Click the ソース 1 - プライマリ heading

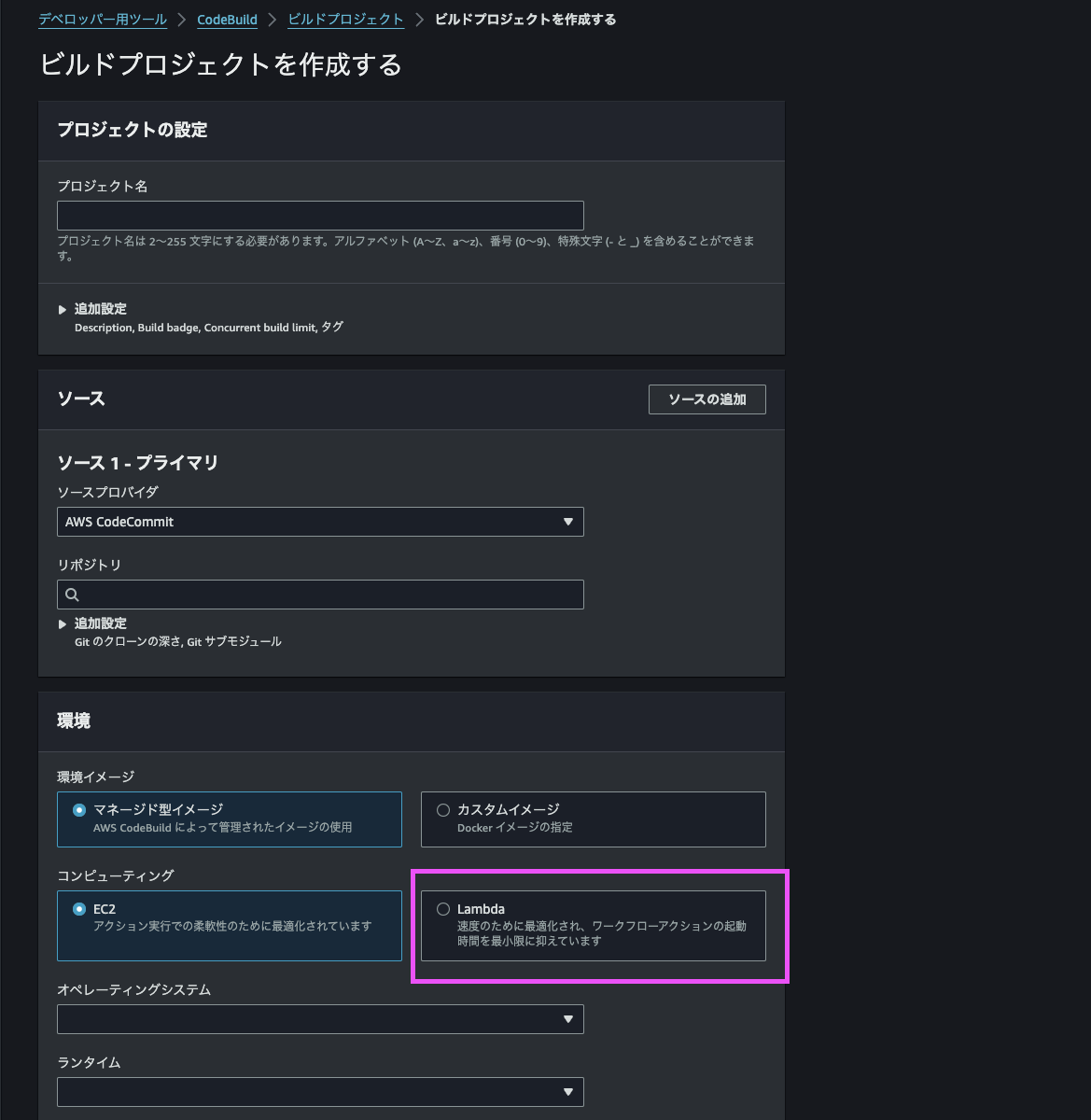click(138, 463)
